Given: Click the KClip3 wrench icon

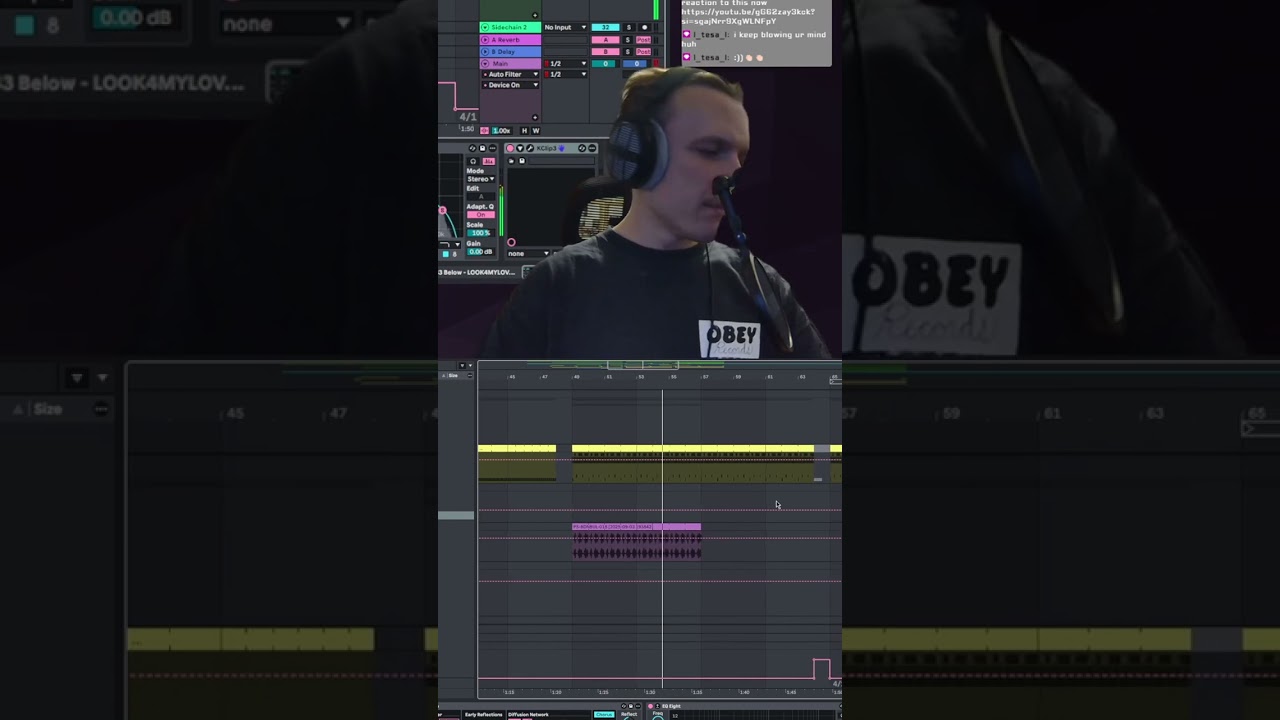Looking at the screenshot, I should click(530, 148).
